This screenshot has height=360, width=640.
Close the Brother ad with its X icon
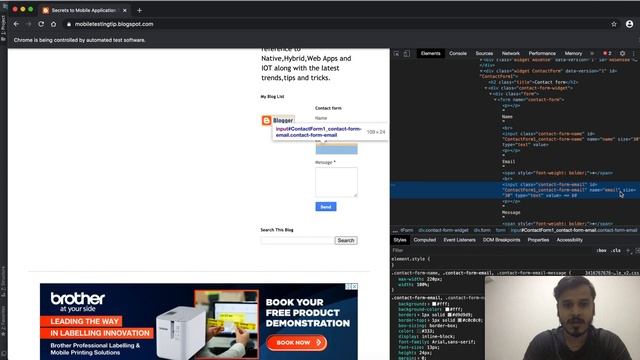[x=355, y=287]
